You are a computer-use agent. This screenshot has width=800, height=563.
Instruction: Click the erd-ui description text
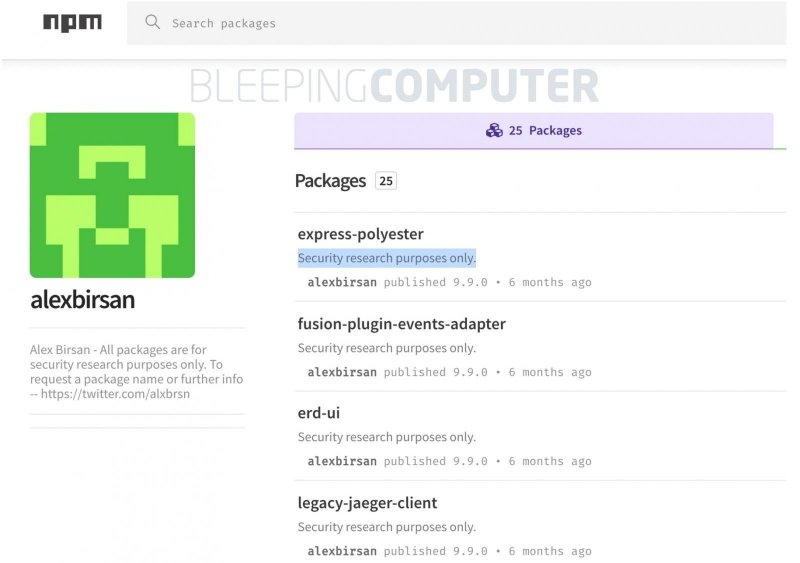[x=386, y=437]
